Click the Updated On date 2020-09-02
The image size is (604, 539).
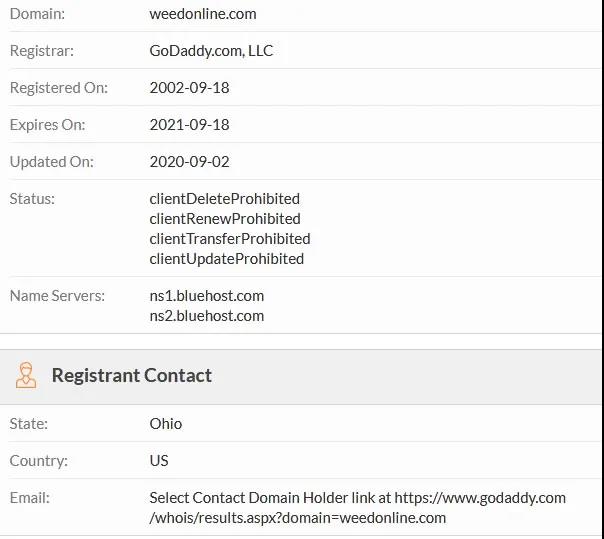[190, 162]
